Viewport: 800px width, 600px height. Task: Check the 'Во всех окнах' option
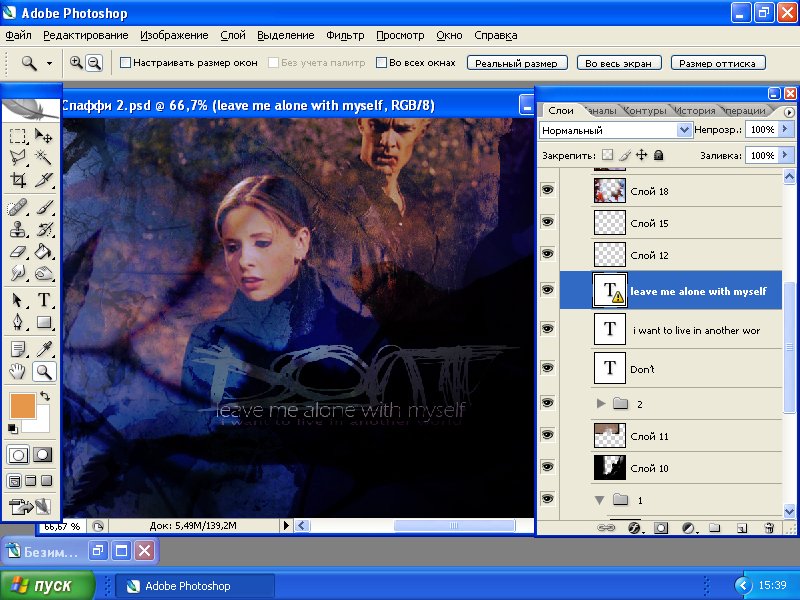(x=379, y=63)
